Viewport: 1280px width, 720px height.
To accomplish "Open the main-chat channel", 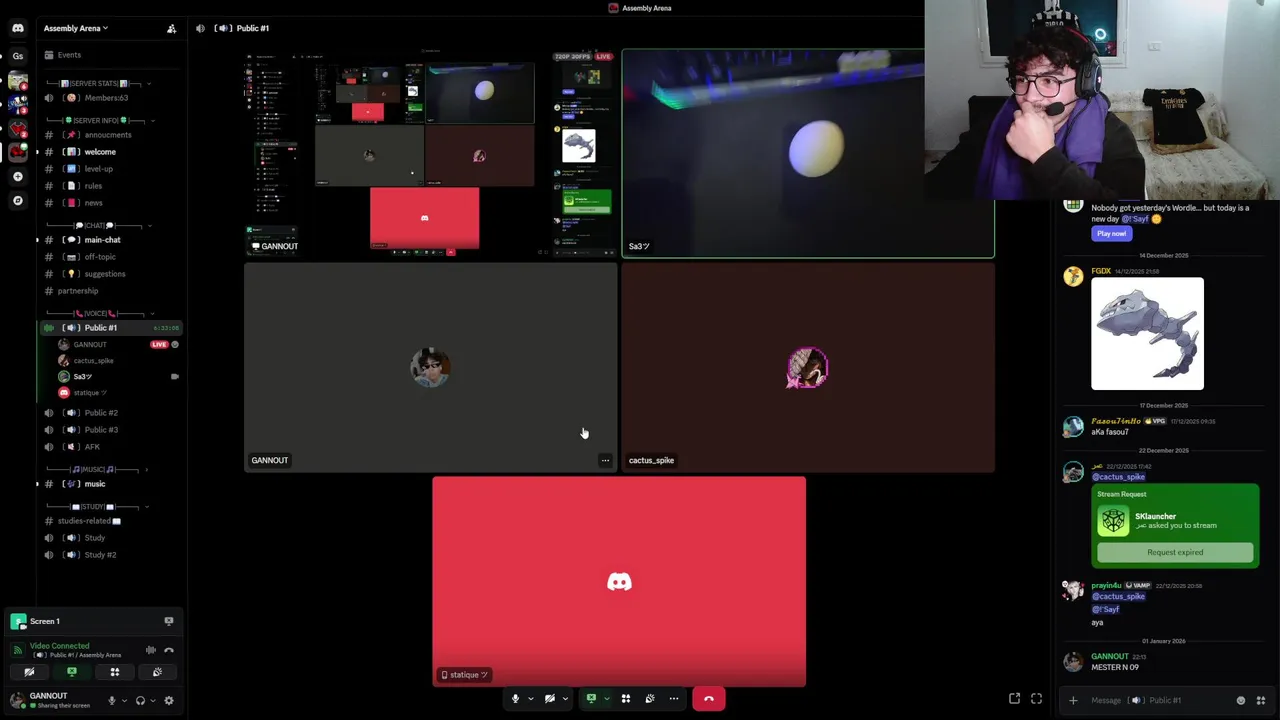I will point(111,240).
